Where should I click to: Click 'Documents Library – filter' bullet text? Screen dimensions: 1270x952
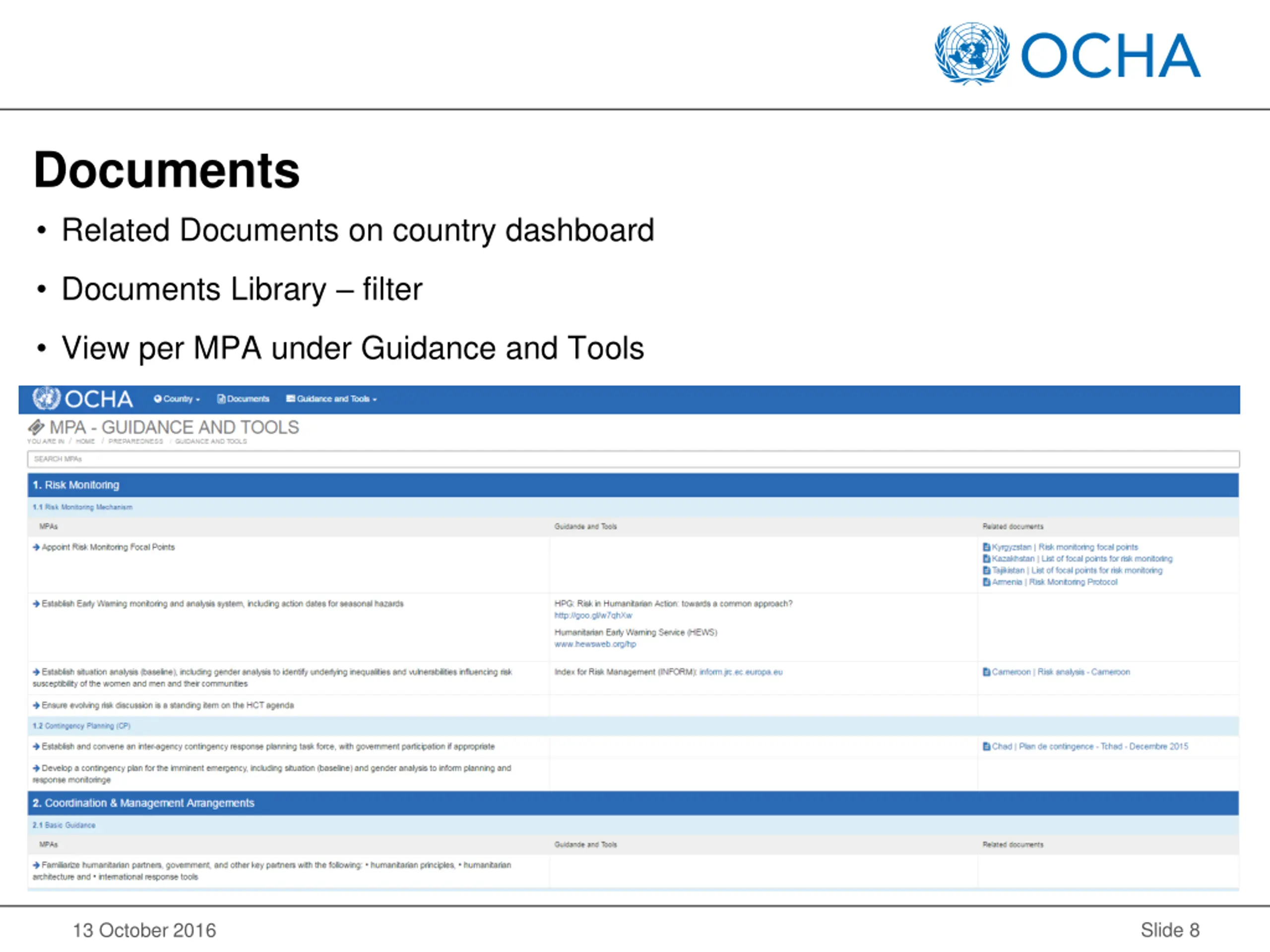click(x=242, y=289)
